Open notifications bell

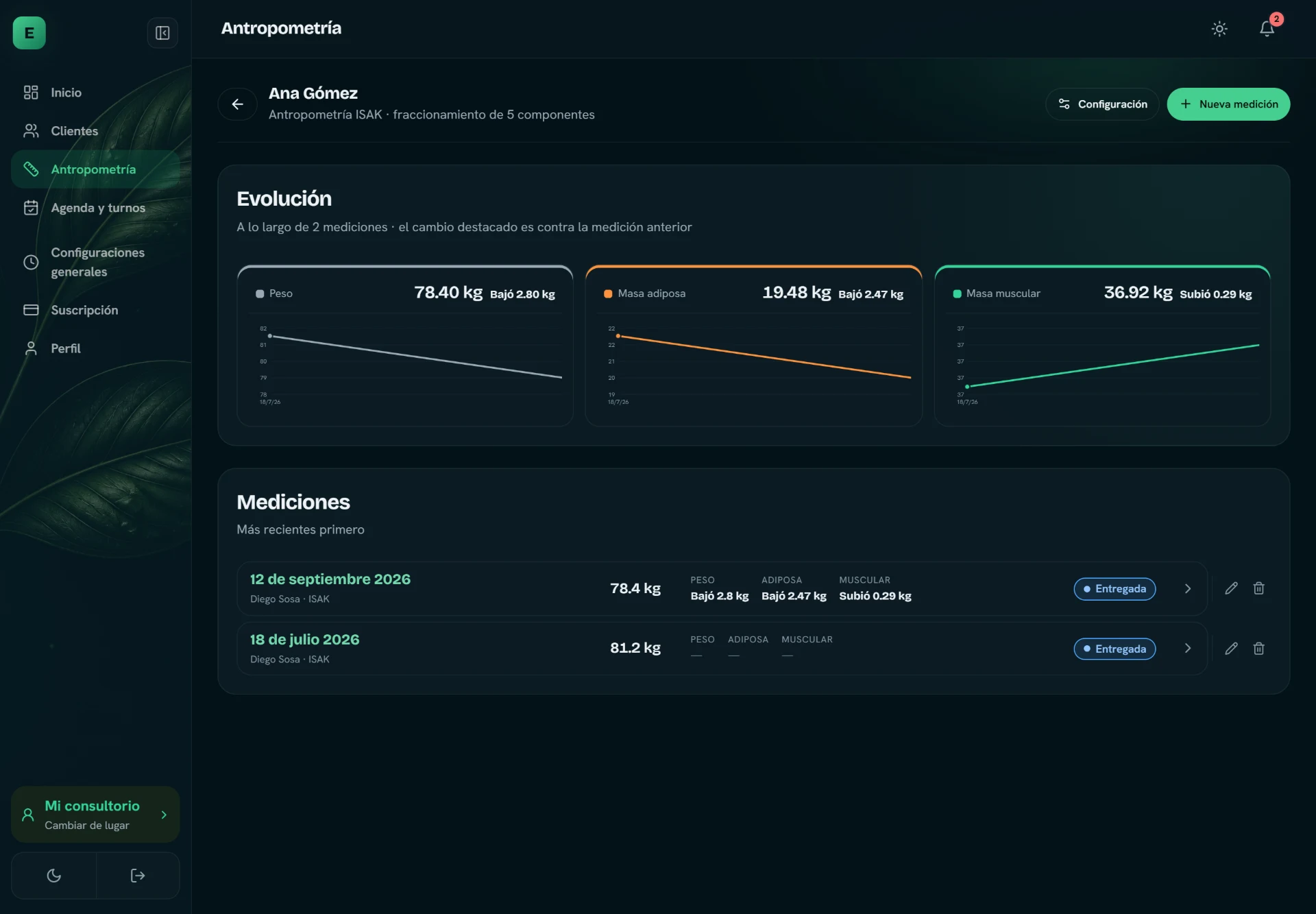[x=1267, y=29]
